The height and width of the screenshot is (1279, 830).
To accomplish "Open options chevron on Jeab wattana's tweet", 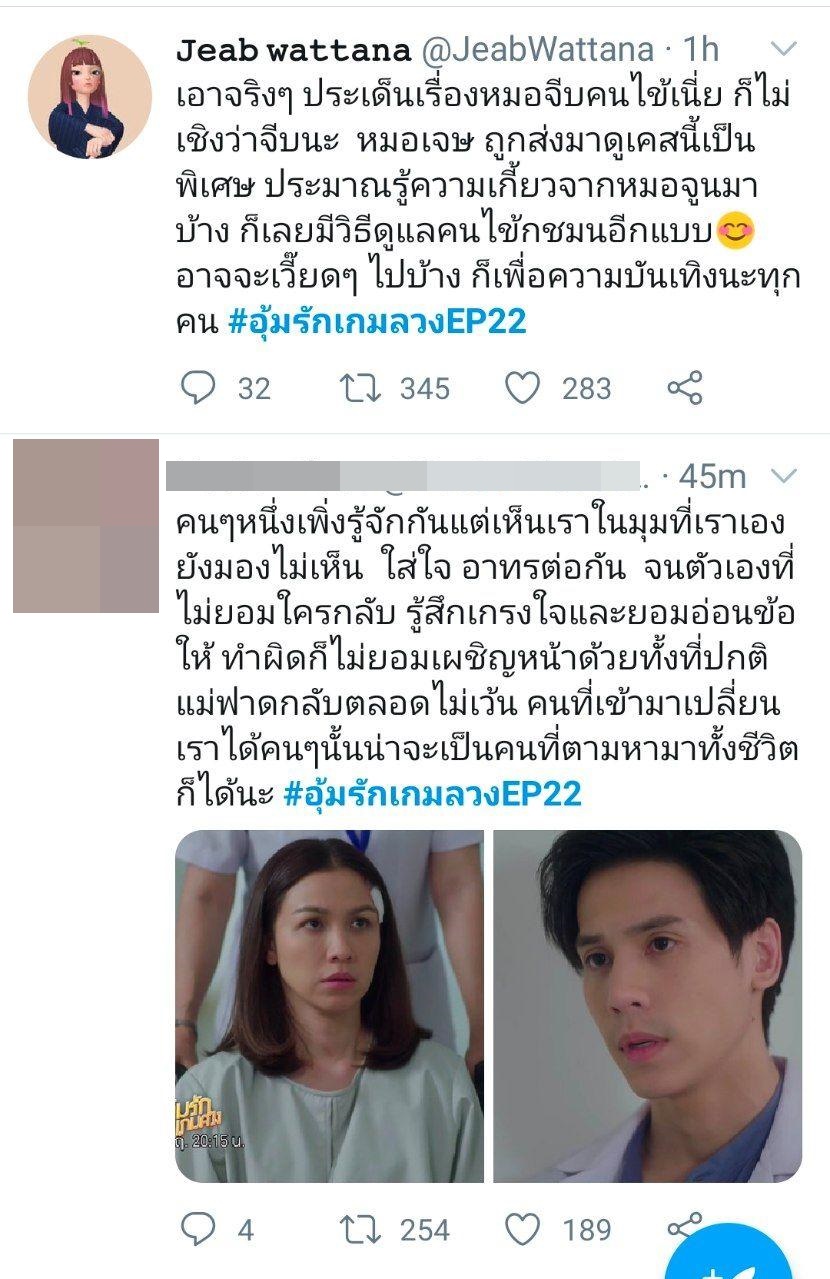I will (x=786, y=49).
